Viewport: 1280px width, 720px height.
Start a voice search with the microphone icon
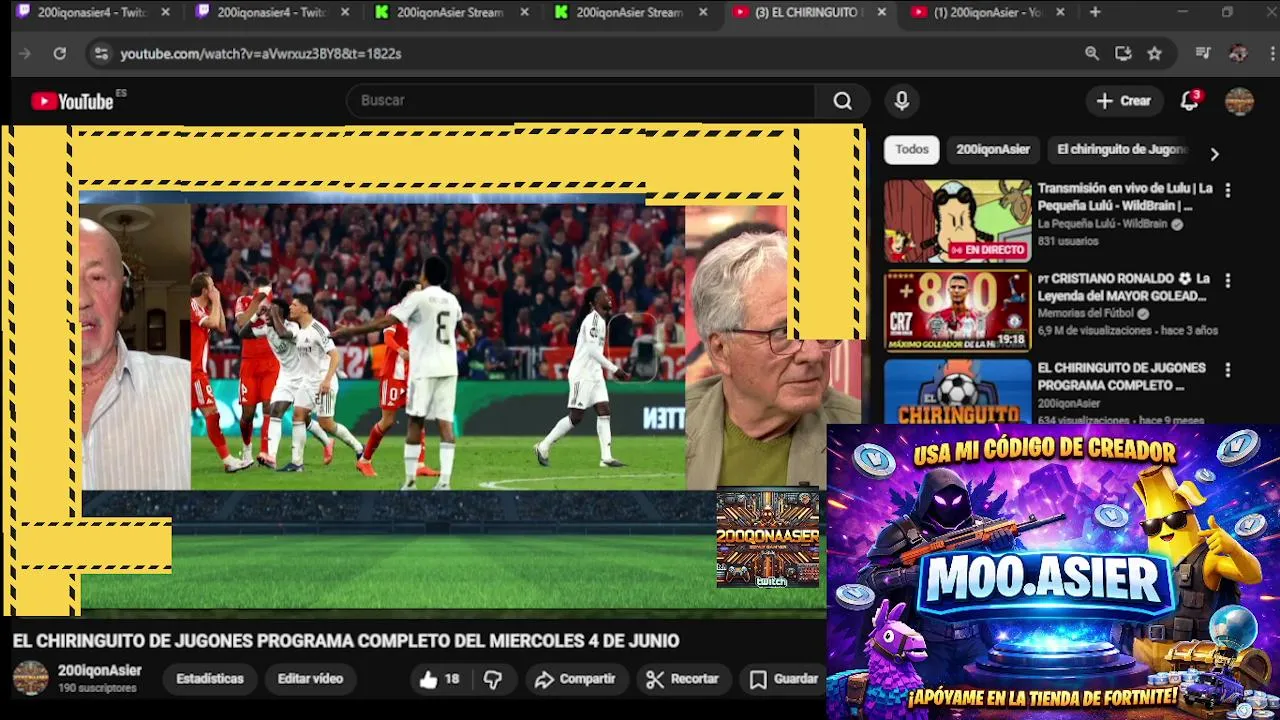pos(902,101)
